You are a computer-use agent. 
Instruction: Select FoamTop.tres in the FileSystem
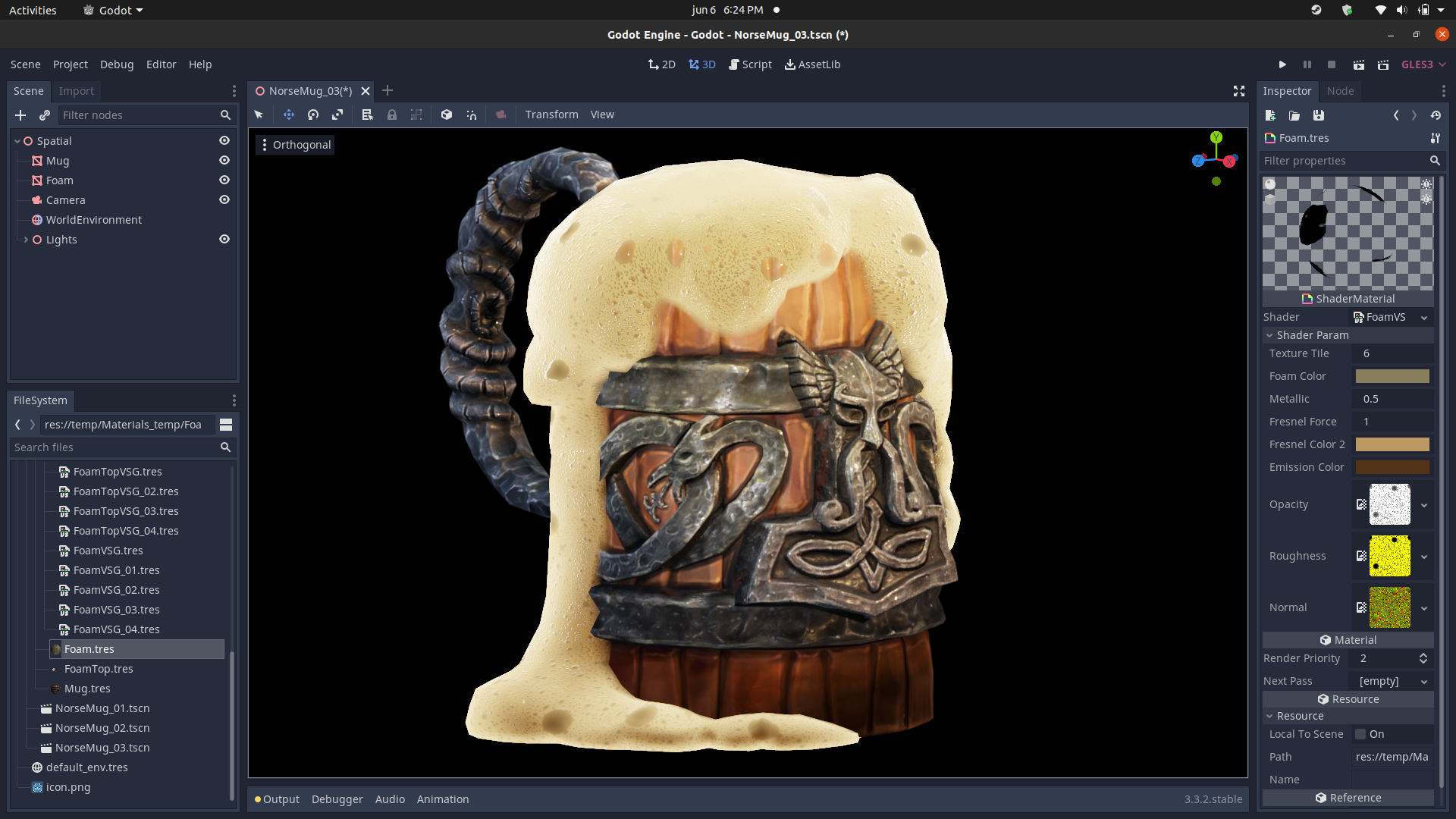coord(99,669)
